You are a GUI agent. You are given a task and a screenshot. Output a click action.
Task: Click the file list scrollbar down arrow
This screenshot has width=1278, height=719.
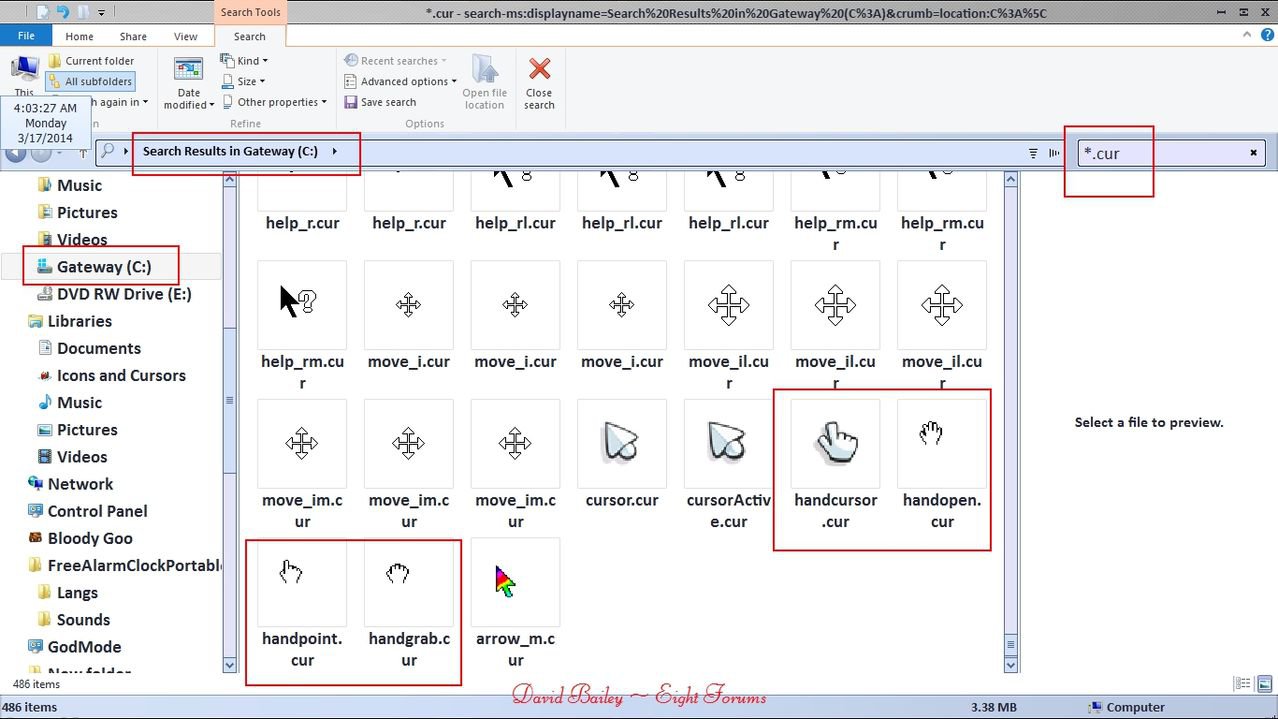(x=1010, y=664)
